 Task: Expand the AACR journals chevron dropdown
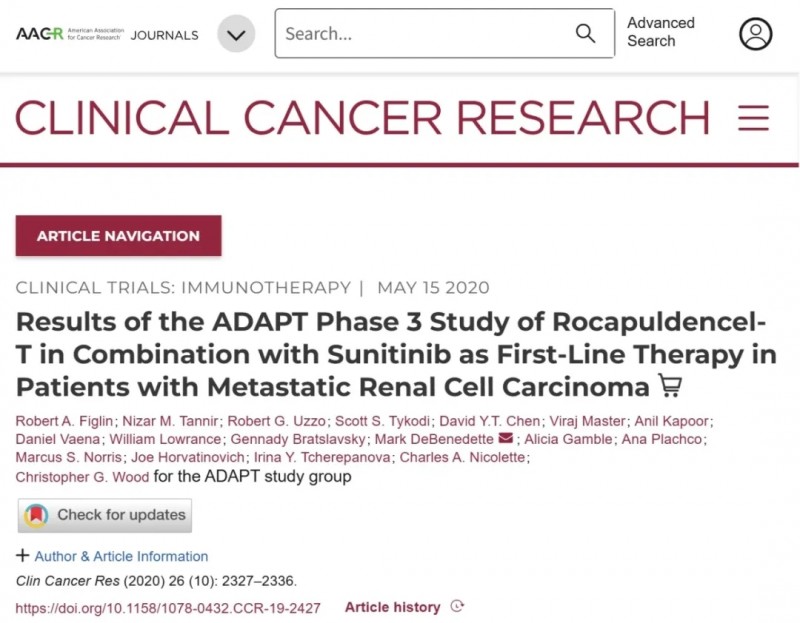(236, 34)
